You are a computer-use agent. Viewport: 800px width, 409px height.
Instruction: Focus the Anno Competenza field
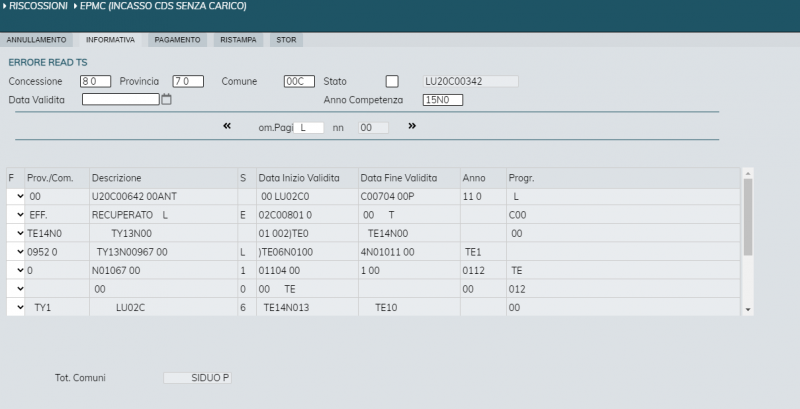point(442,100)
